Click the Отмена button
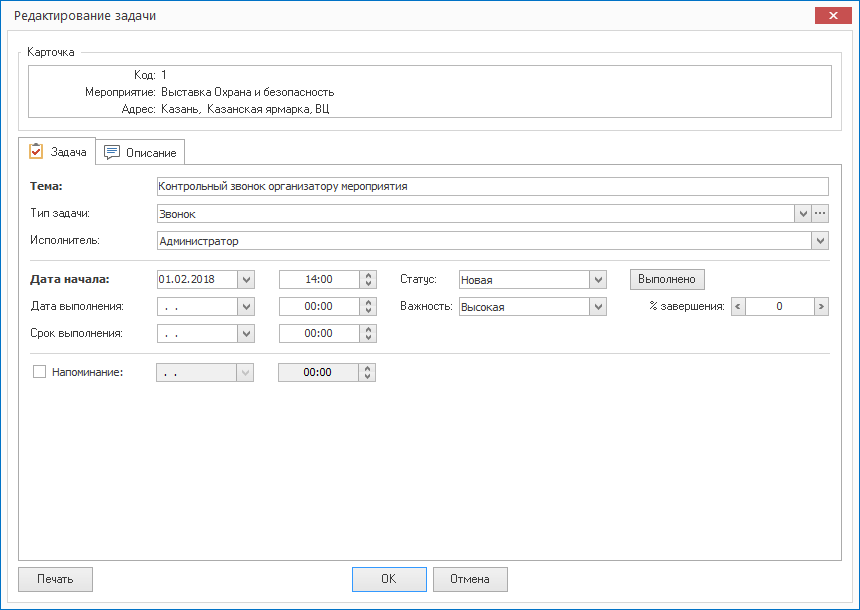Image resolution: width=860 pixels, height=610 pixels. pos(470,579)
